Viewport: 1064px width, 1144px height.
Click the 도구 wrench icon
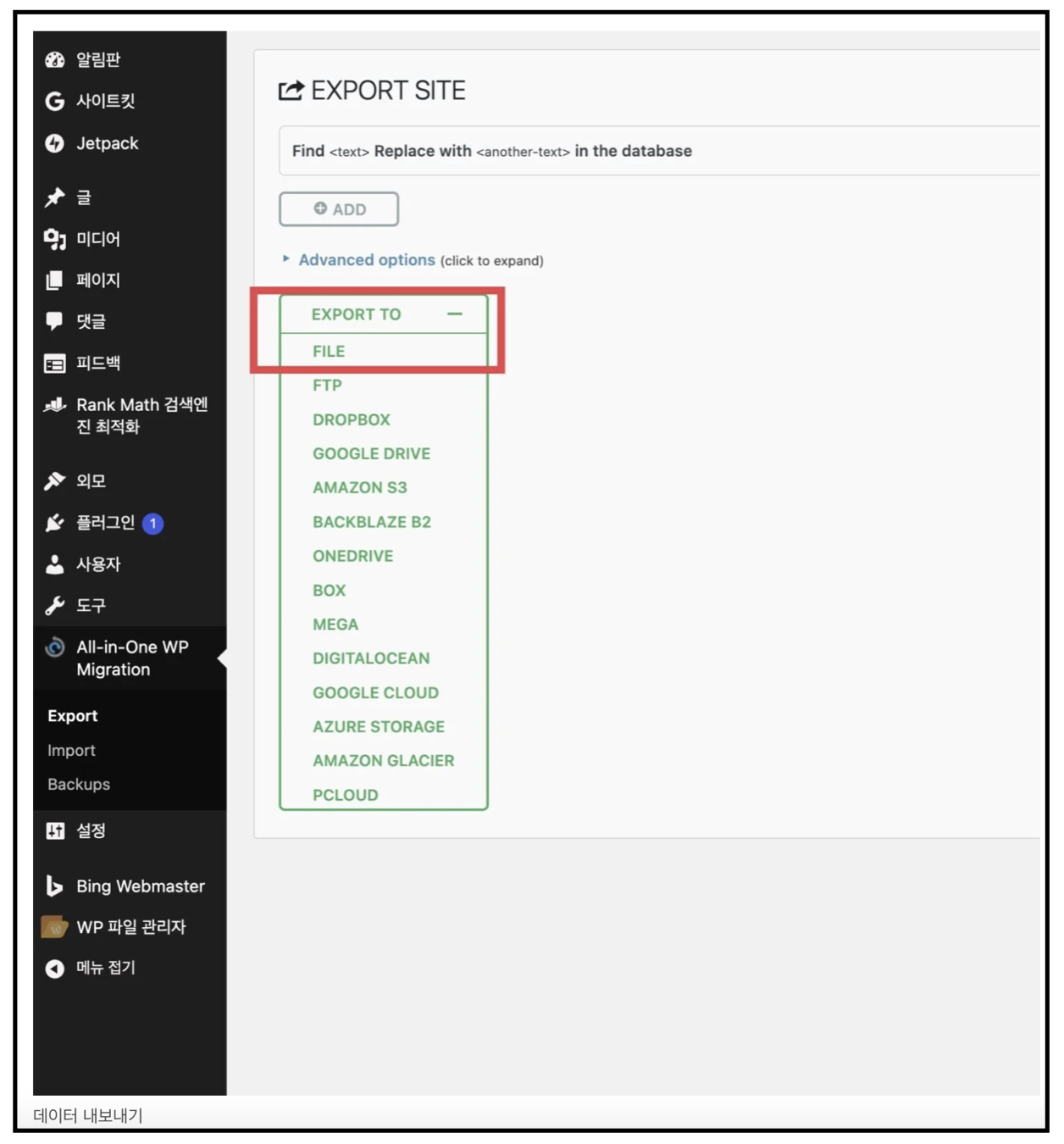(55, 606)
